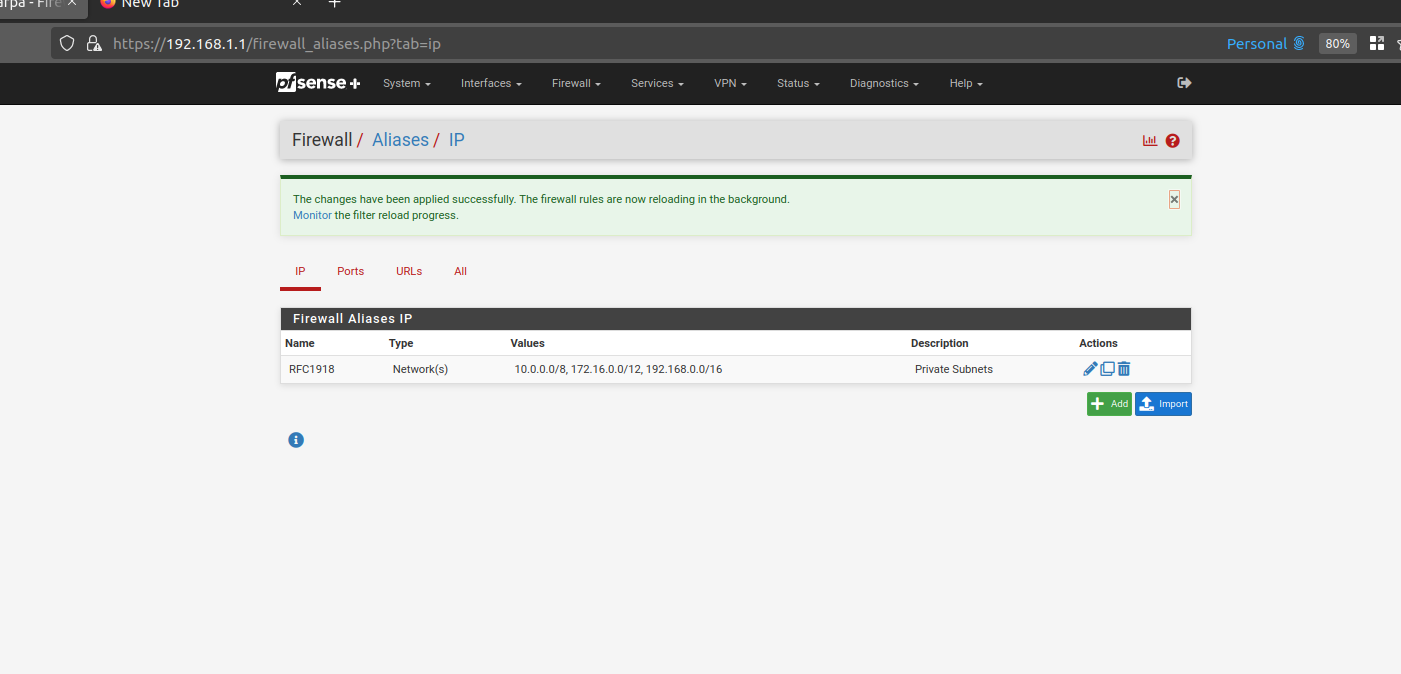
Task: Copy the RFC1918 alias
Action: [x=1107, y=369]
